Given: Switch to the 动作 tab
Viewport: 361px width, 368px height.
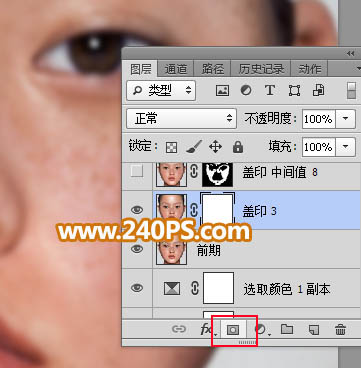Looking at the screenshot, I should [310, 69].
